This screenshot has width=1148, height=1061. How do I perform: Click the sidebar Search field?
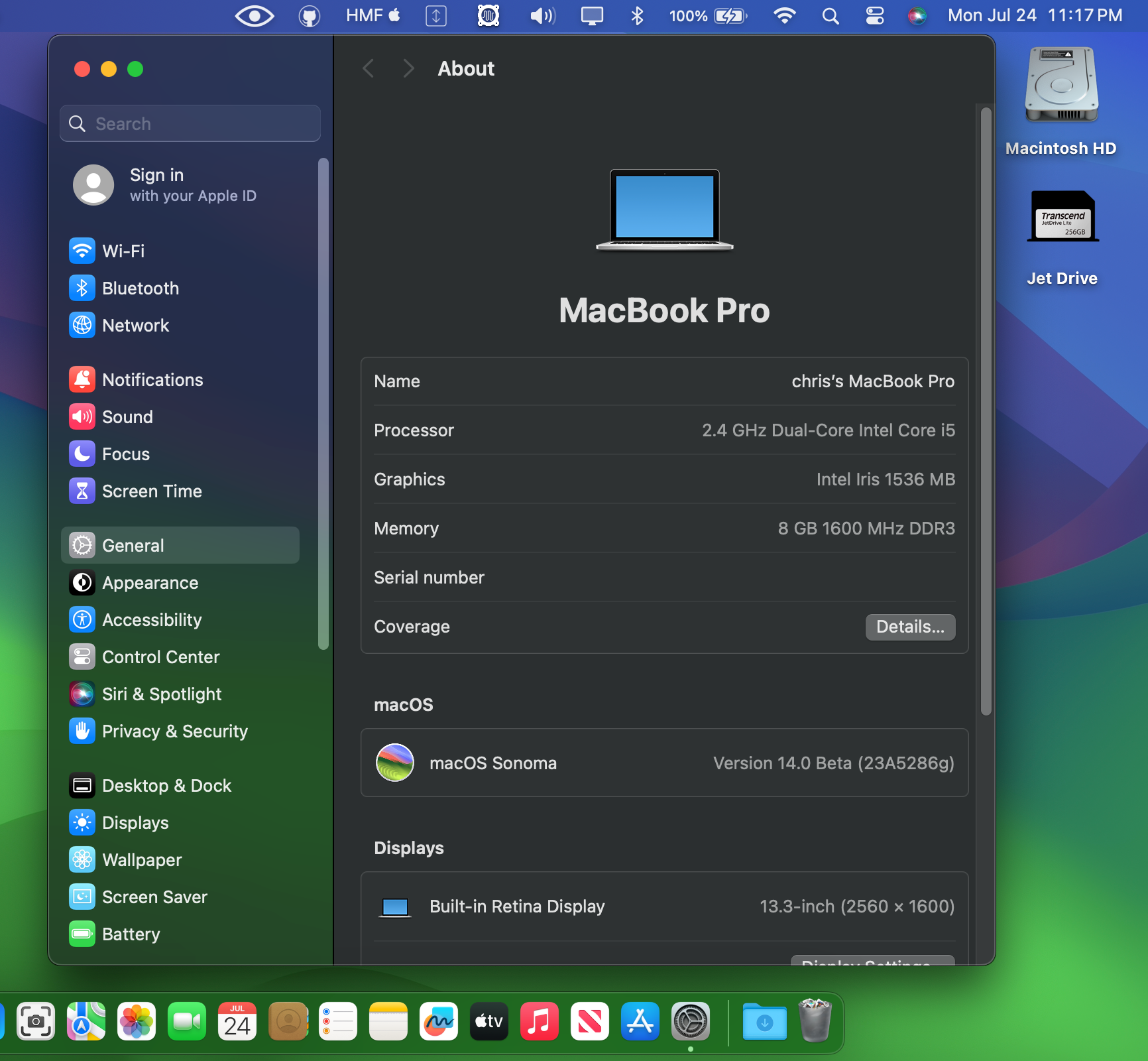click(190, 124)
